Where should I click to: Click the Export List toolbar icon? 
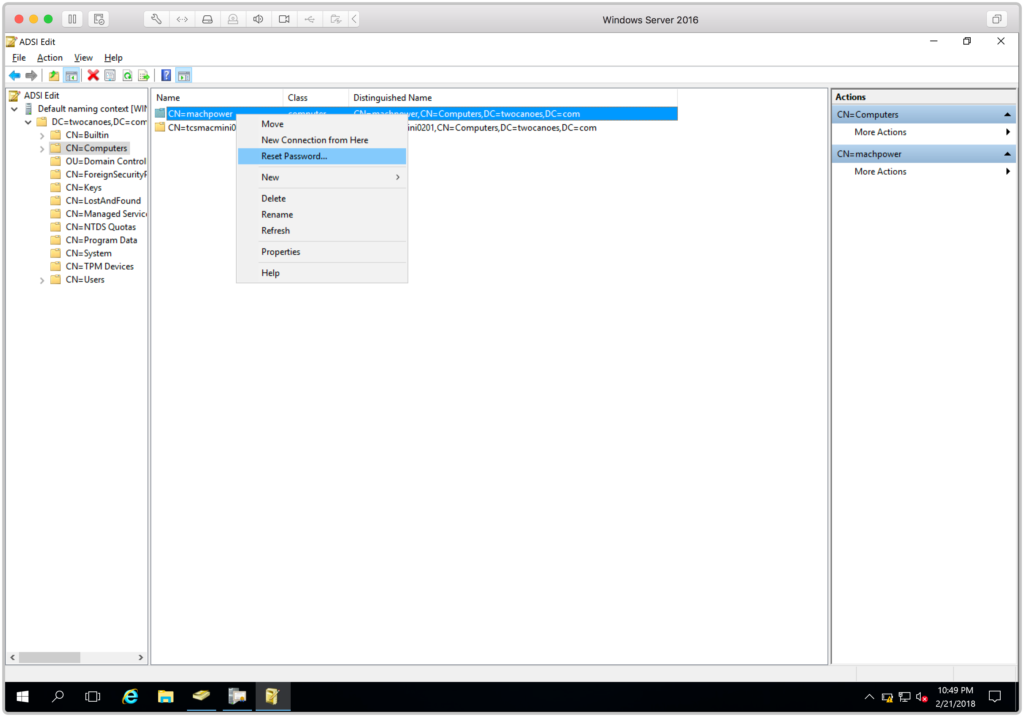[144, 76]
